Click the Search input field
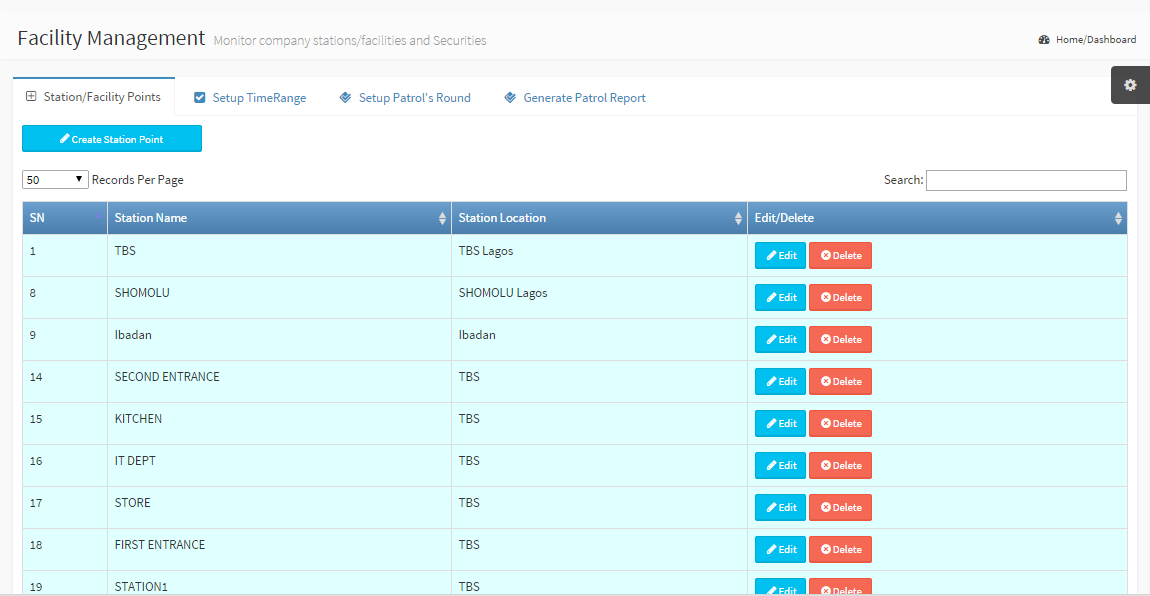This screenshot has width=1150, height=596. [1026, 181]
